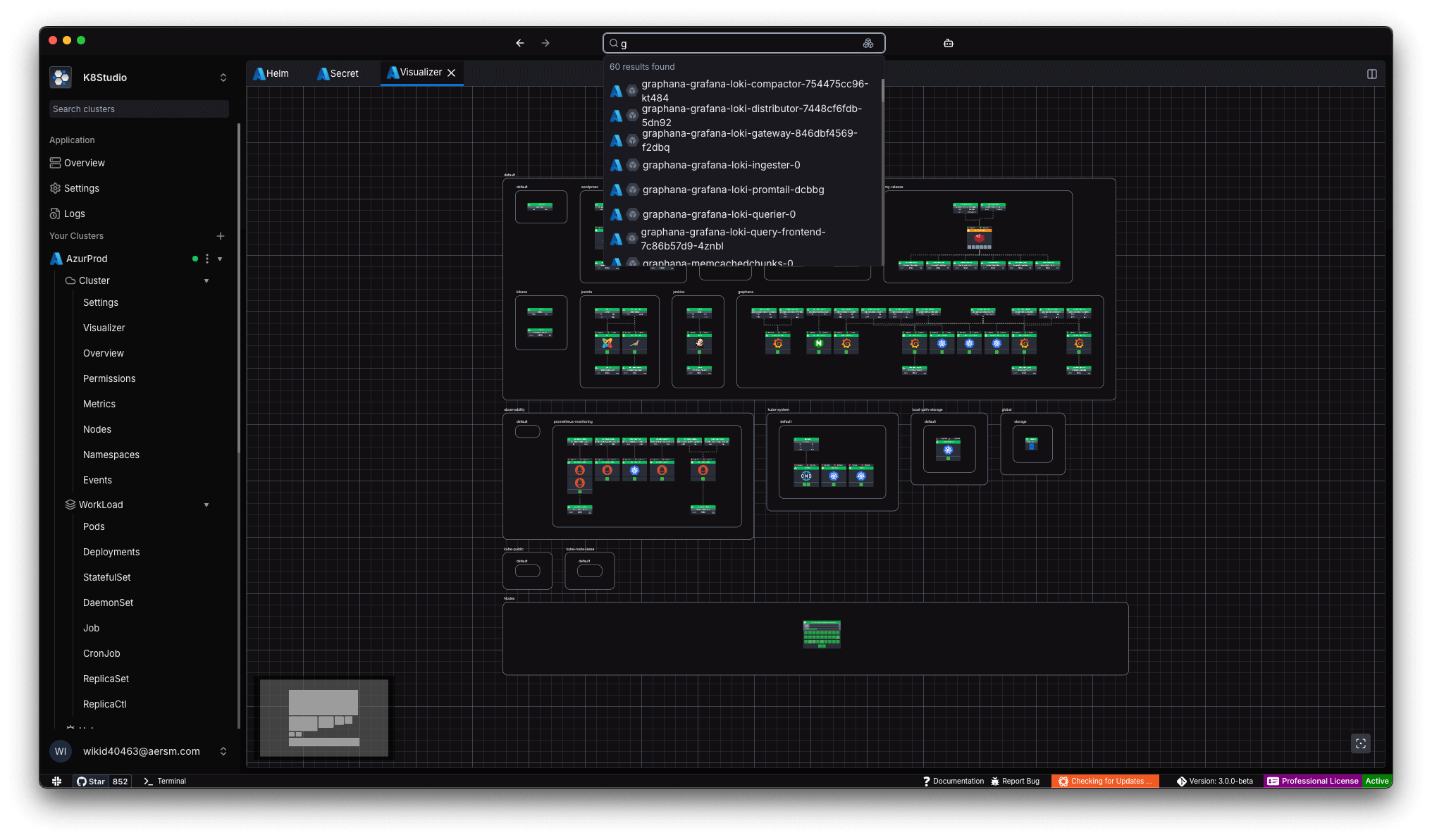Click the Version 3.0.0-beta indicator

click(1215, 781)
